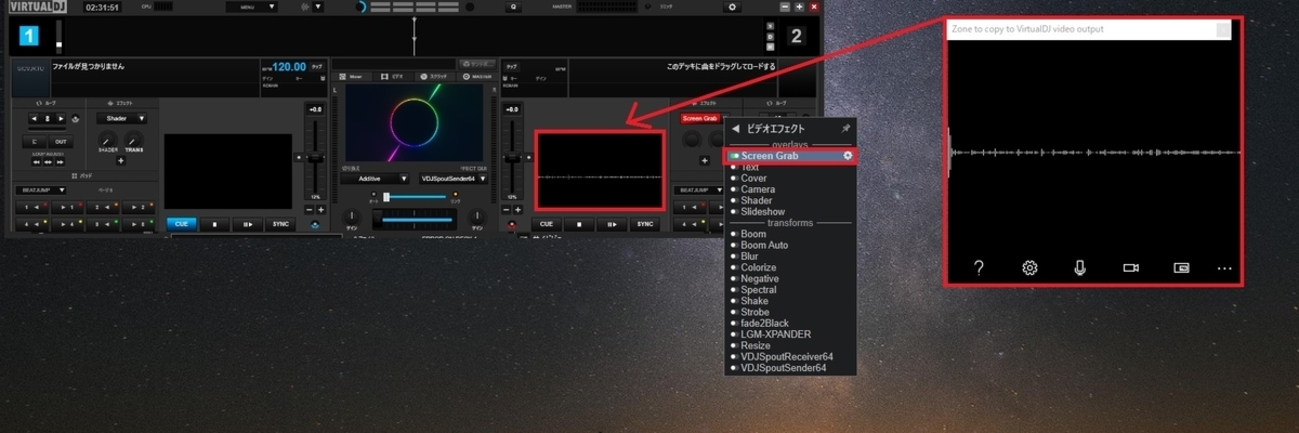Enable the Strobe transform effect
1299x433 pixels.
tap(733, 312)
